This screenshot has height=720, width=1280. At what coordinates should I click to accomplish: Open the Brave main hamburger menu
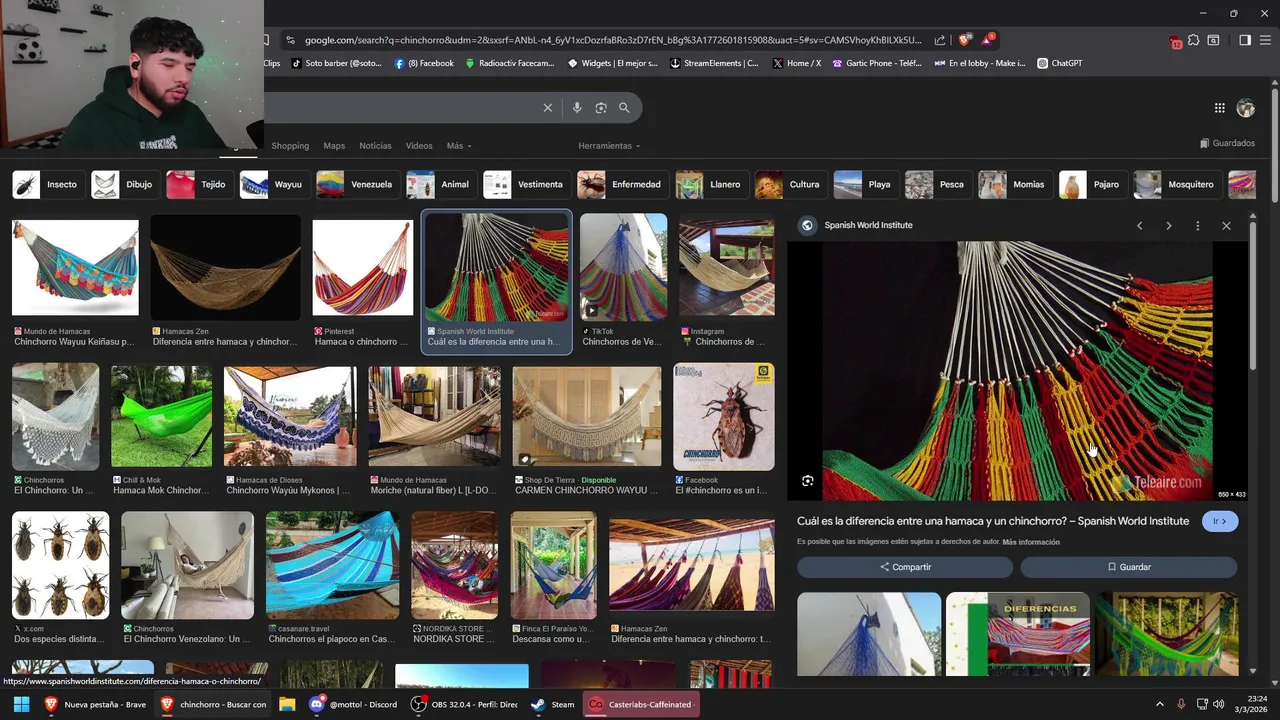click(x=1265, y=40)
